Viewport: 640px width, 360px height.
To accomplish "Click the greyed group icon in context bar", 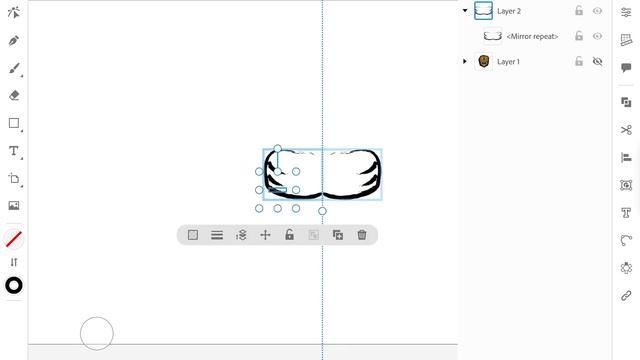I will coord(313,235).
